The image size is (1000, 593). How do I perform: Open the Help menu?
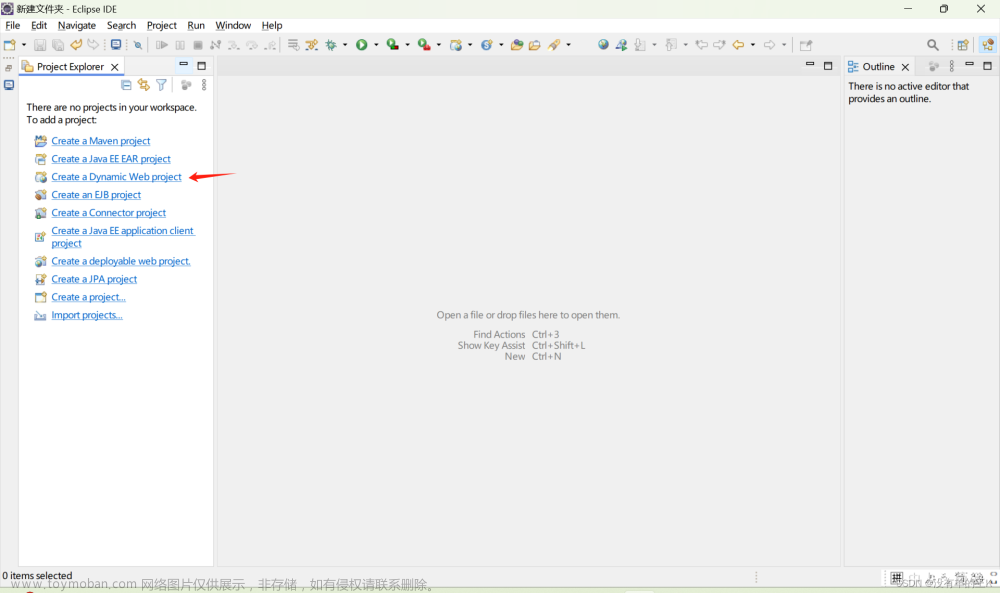[x=272, y=26]
